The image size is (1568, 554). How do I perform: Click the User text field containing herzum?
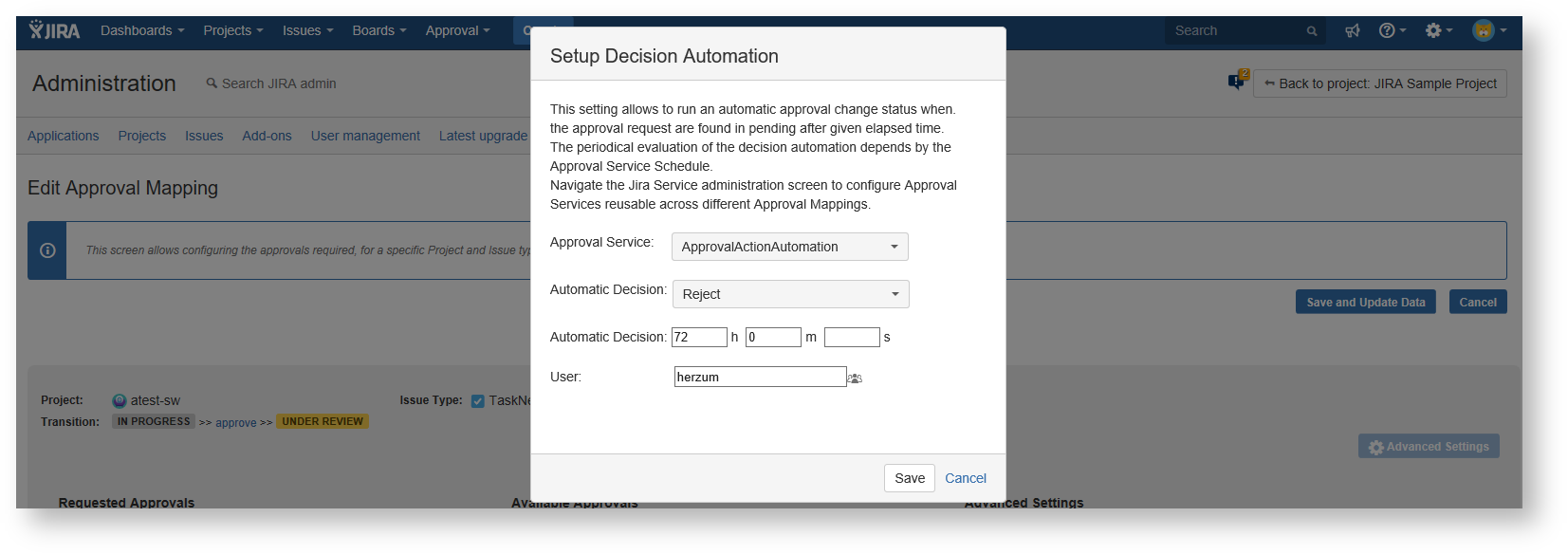click(759, 377)
